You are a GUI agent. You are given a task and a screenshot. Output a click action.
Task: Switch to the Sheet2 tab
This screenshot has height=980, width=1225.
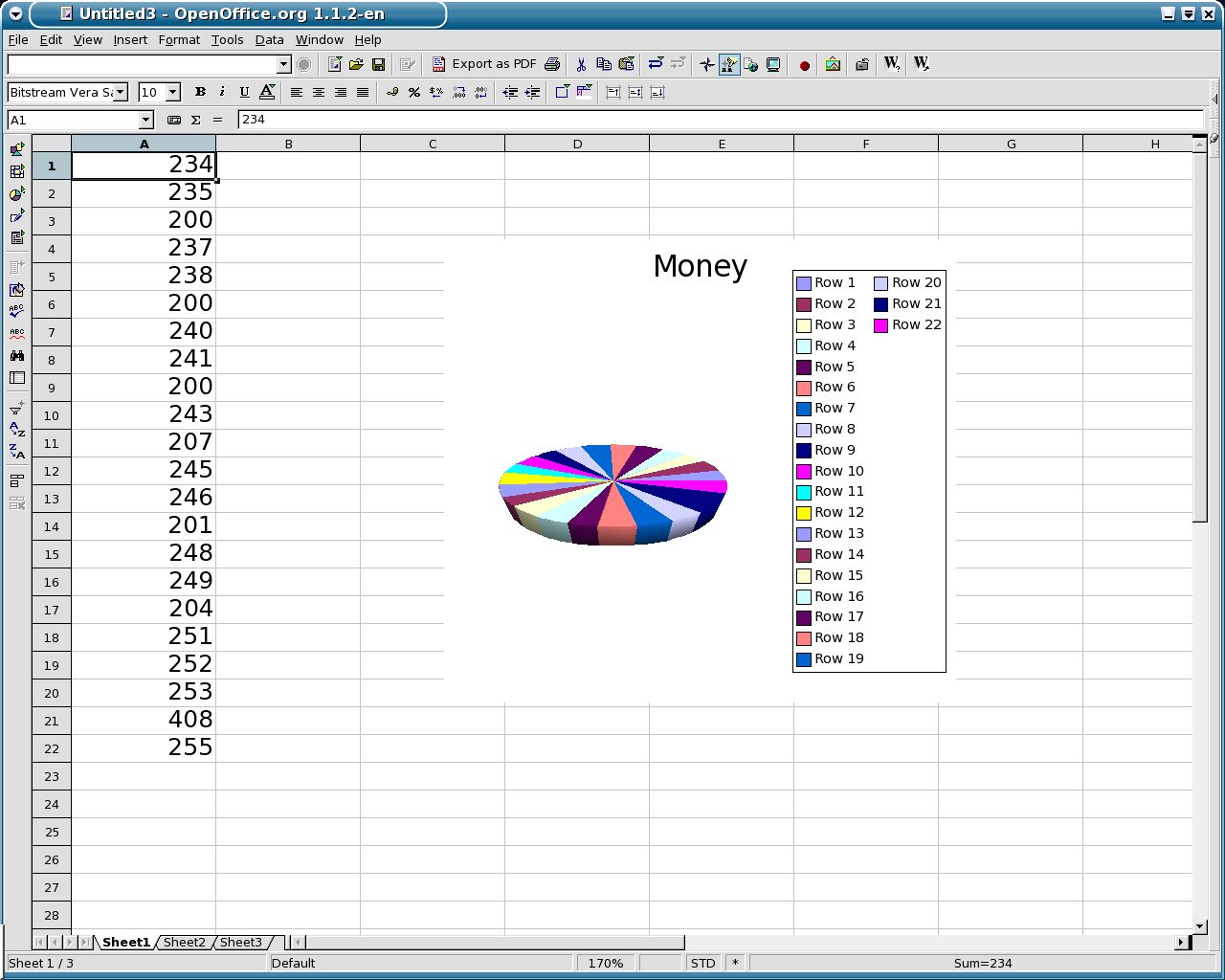click(184, 942)
